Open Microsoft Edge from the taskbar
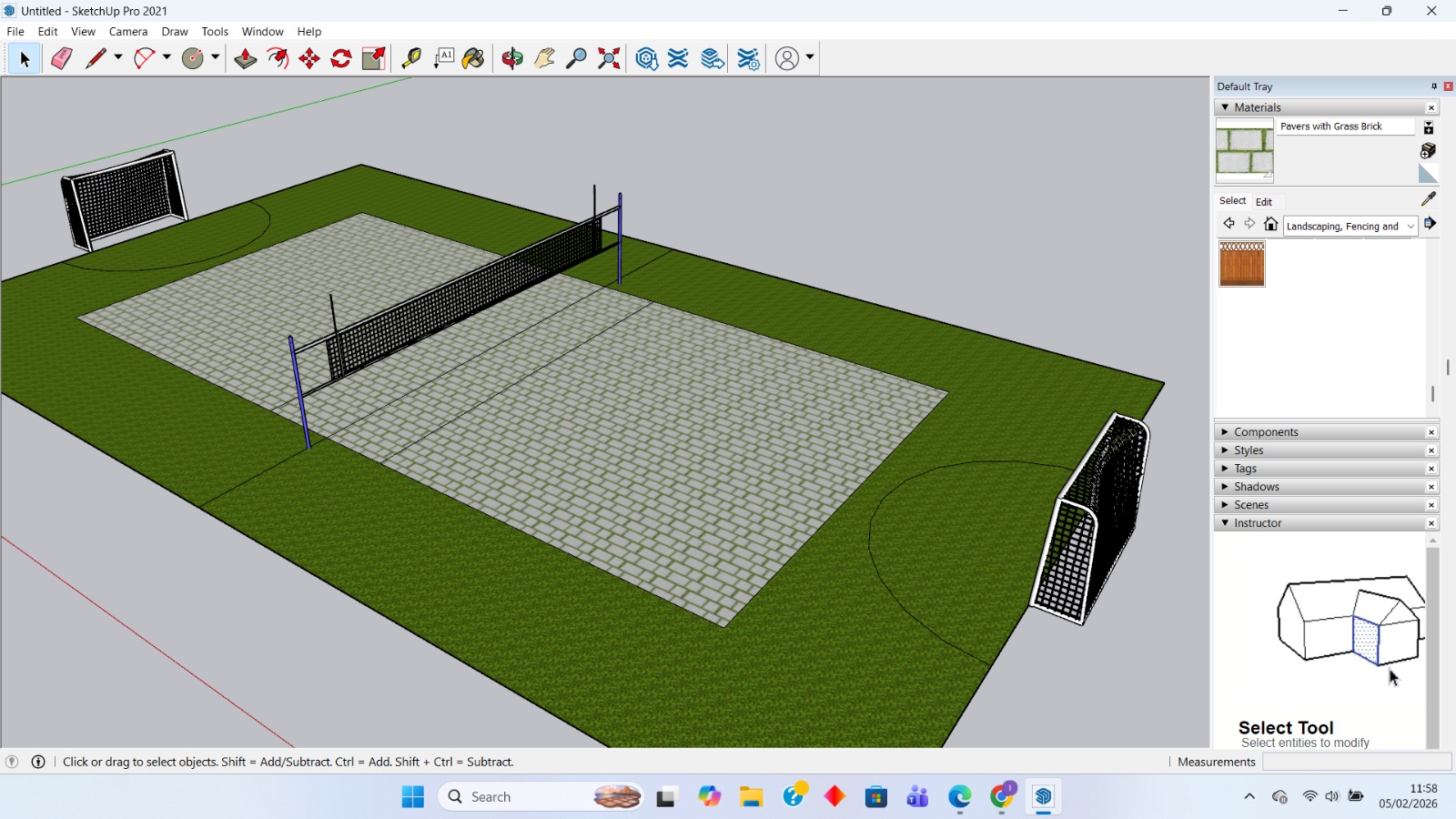The image size is (1456, 819). click(960, 797)
